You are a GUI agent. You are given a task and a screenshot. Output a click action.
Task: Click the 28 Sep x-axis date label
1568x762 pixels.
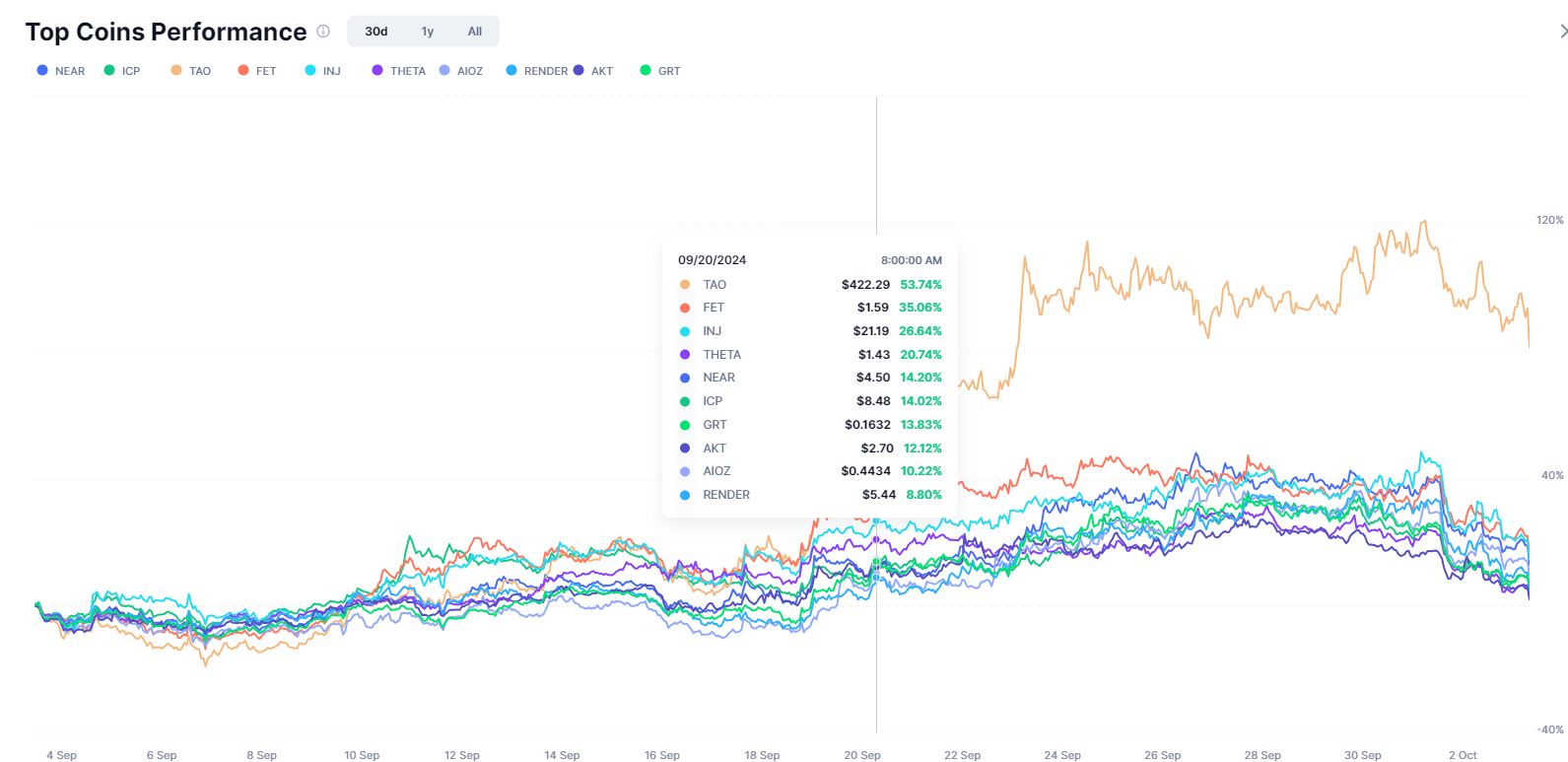[x=1262, y=755]
